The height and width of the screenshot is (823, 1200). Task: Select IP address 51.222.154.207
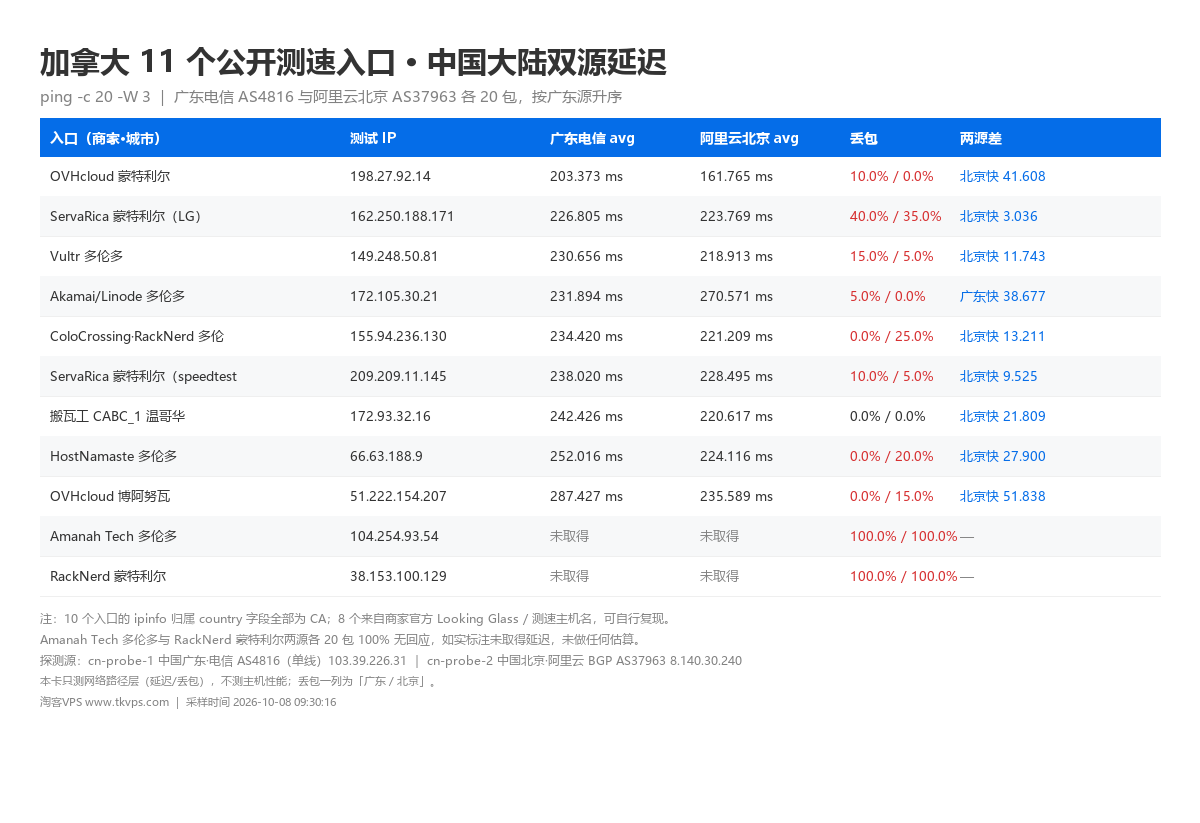398,496
